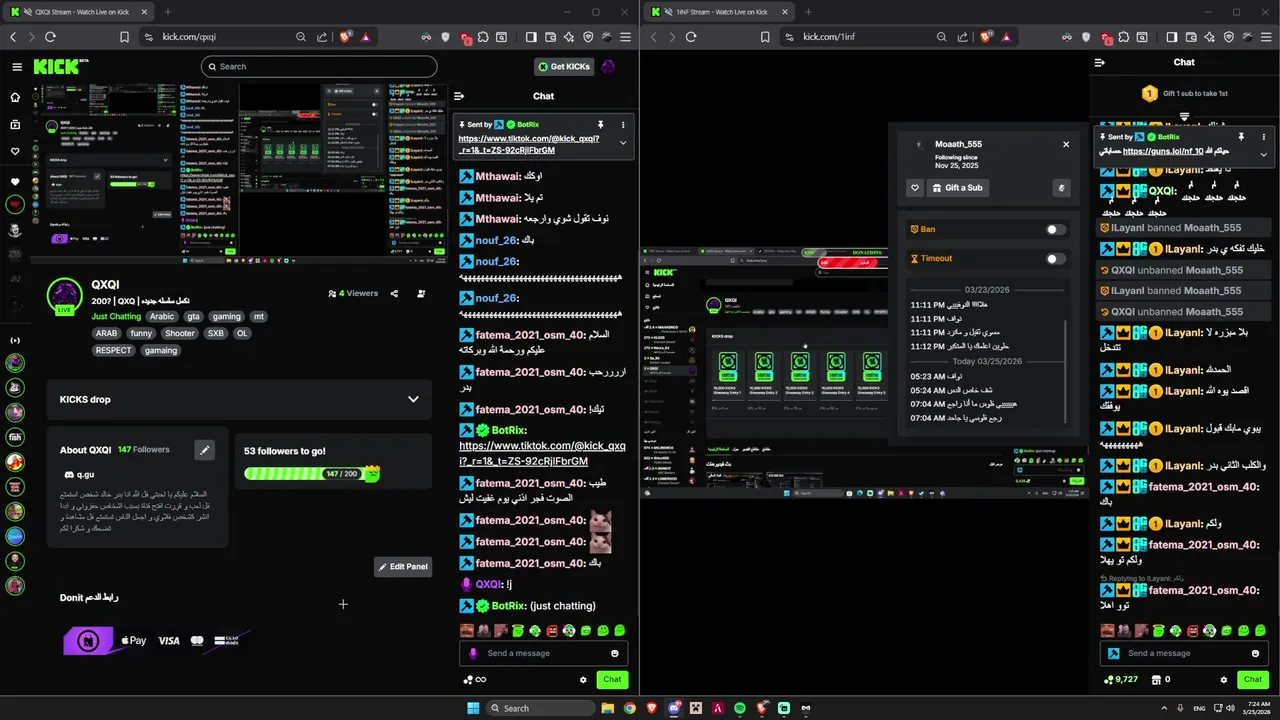
Task: Collapse the chat panel in the QXQI window
Action: pyautogui.click(x=459, y=96)
